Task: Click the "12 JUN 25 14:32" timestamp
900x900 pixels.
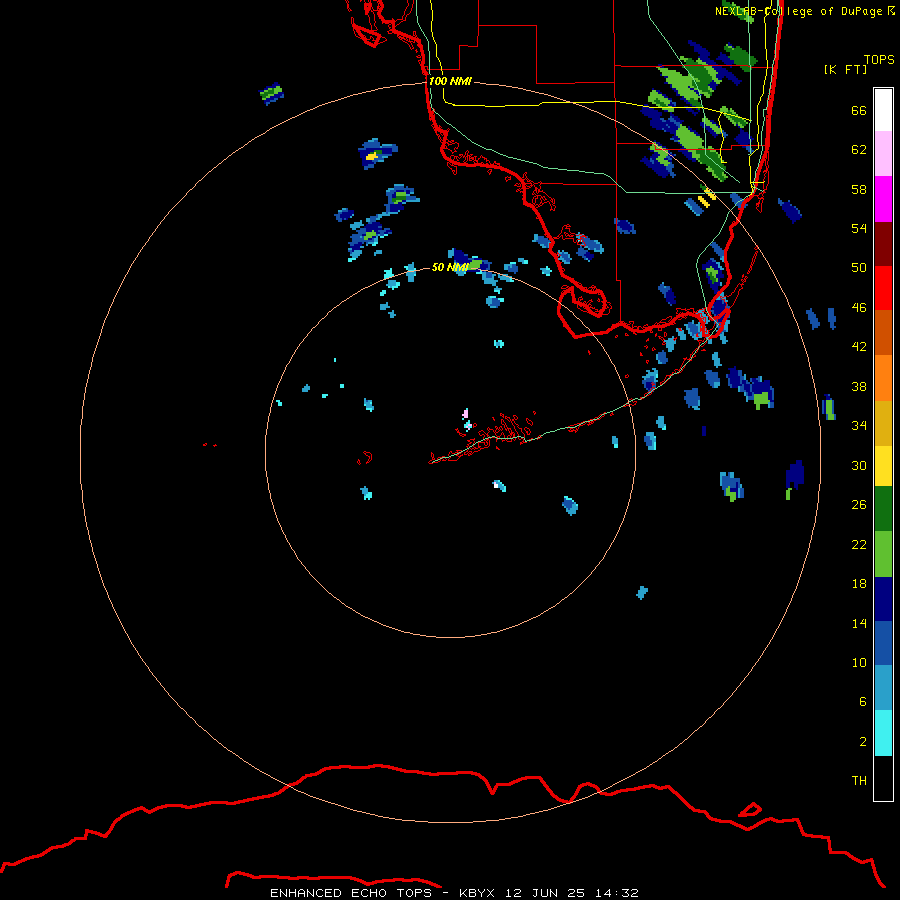Action: [572, 893]
